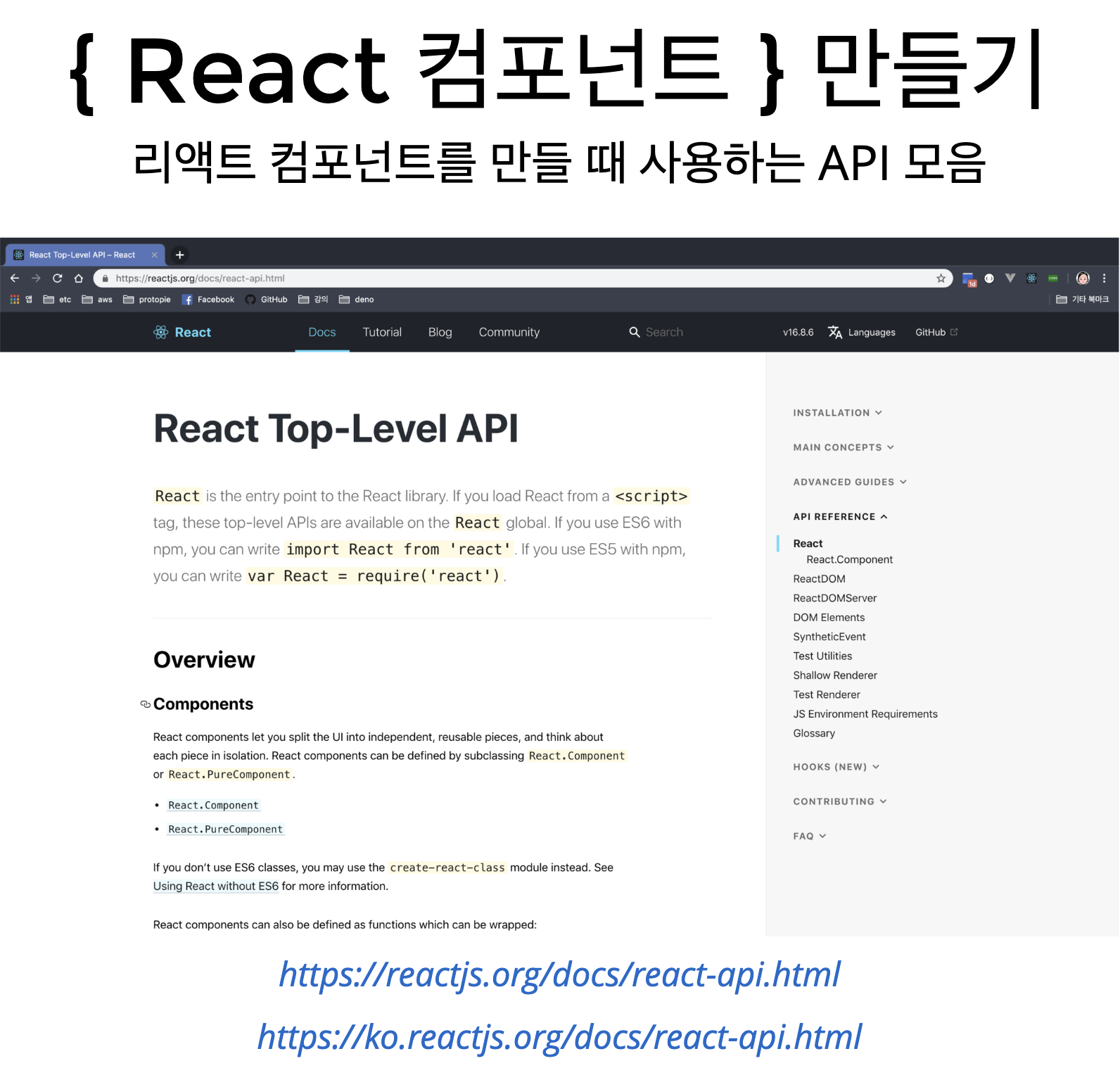
Task: Select DOM Elements in sidebar
Action: point(829,617)
